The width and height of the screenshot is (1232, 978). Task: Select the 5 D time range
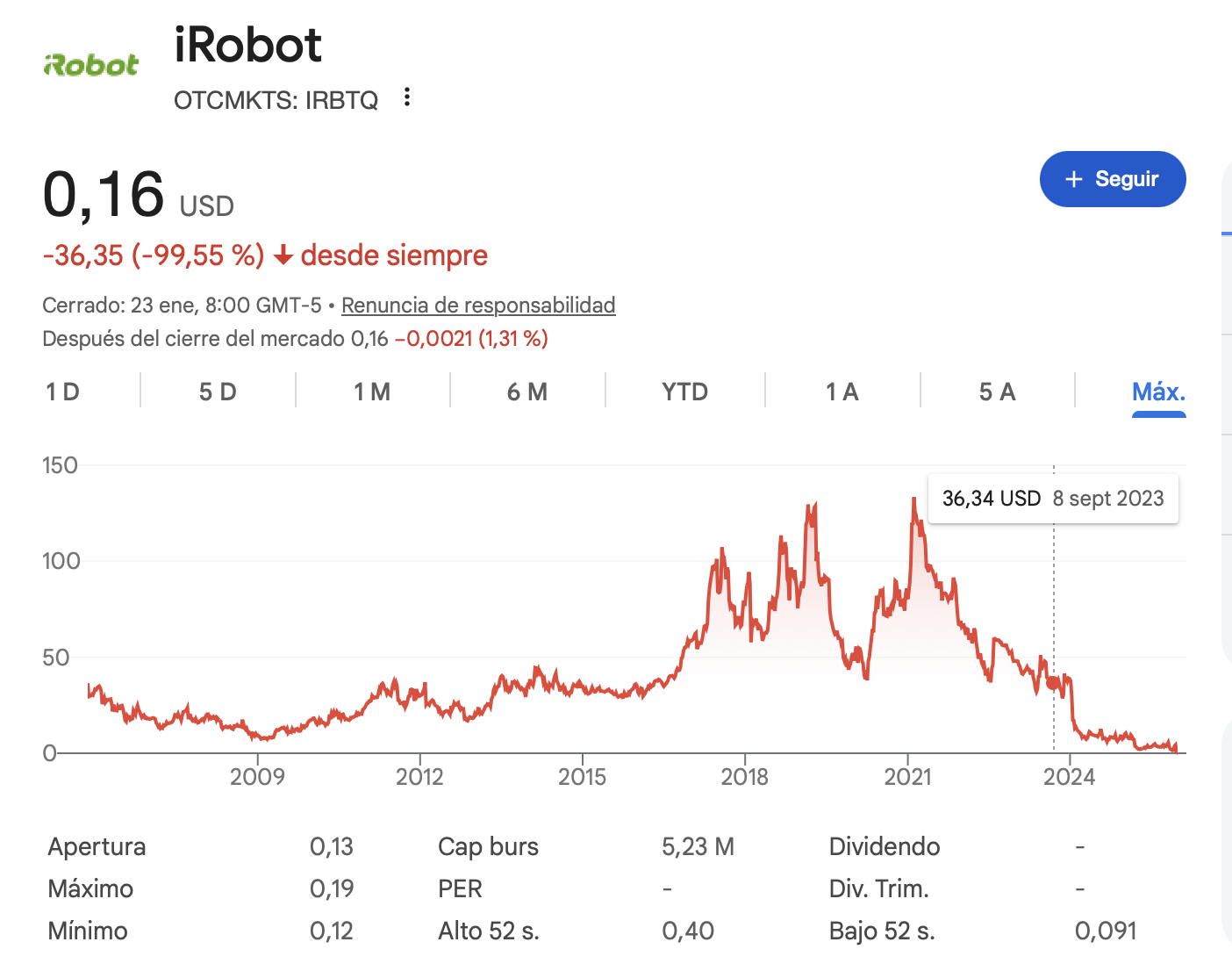pos(218,392)
